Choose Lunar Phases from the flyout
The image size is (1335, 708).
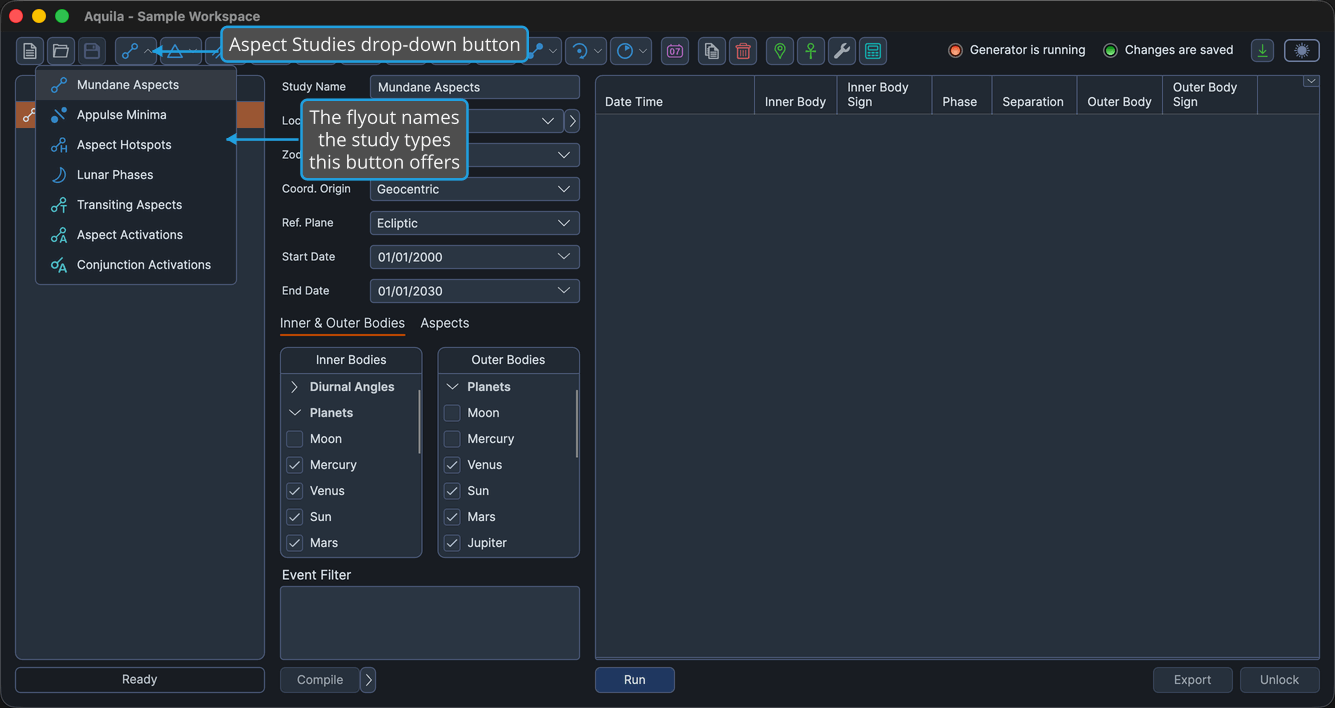[136, 175]
